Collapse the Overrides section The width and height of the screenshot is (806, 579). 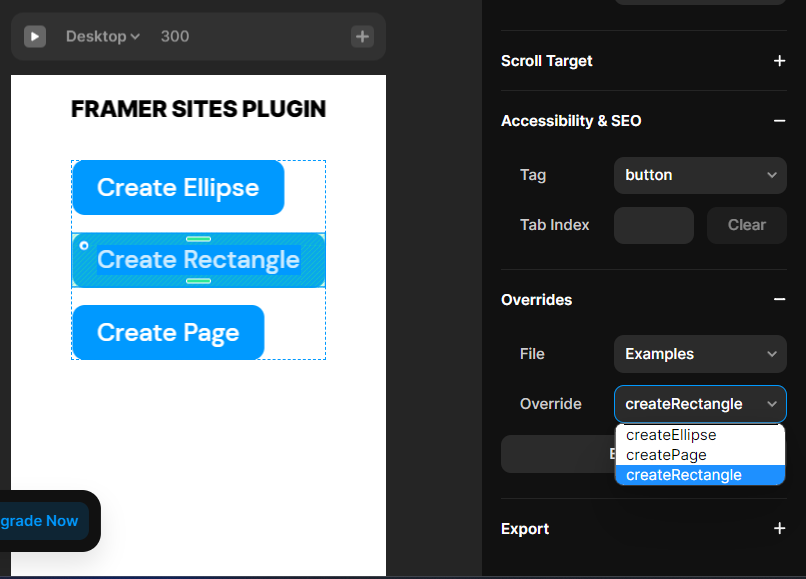(x=779, y=299)
